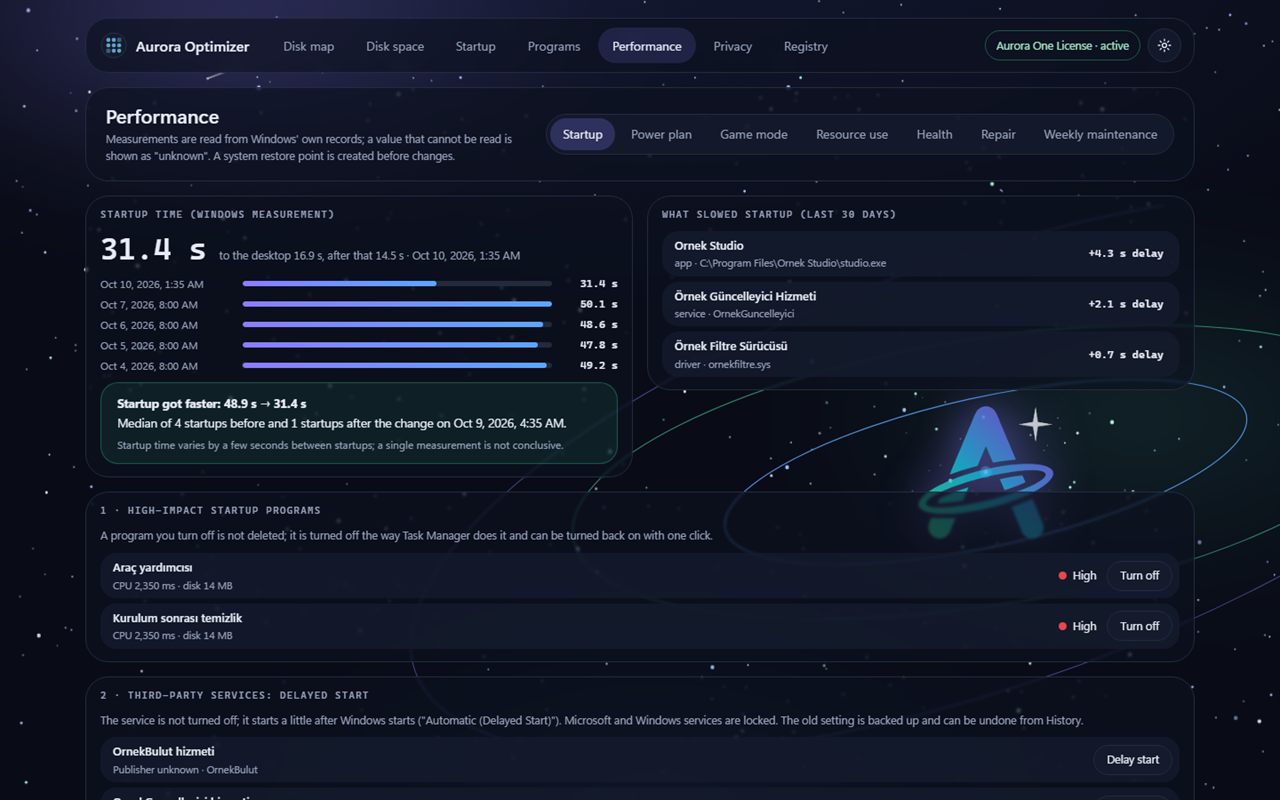1280x800 pixels.
Task: Select the Araç yardımcısı program name
Action: coord(152,568)
